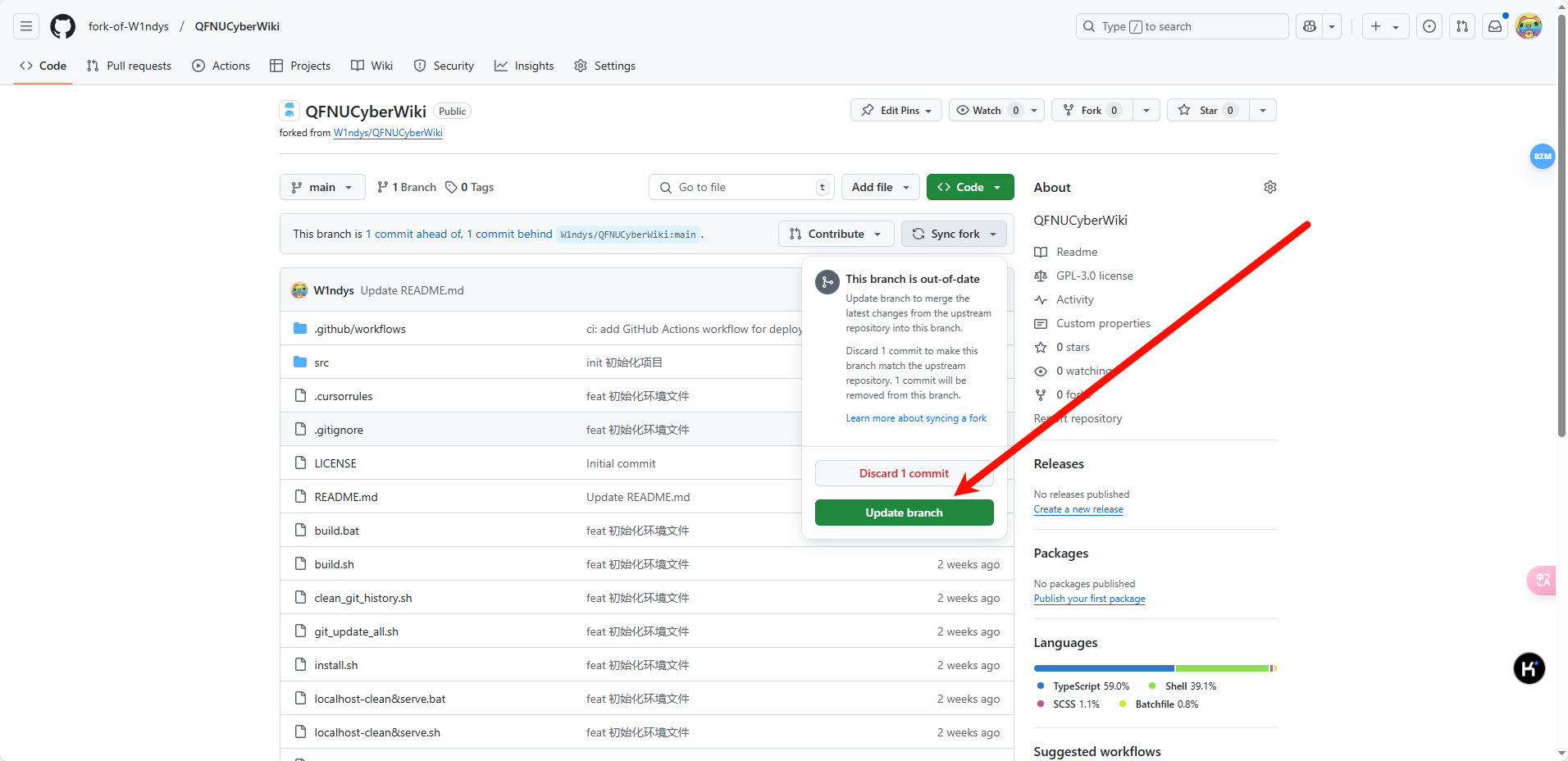
Task: Expand the Fork options arrow
Action: [x=1146, y=110]
